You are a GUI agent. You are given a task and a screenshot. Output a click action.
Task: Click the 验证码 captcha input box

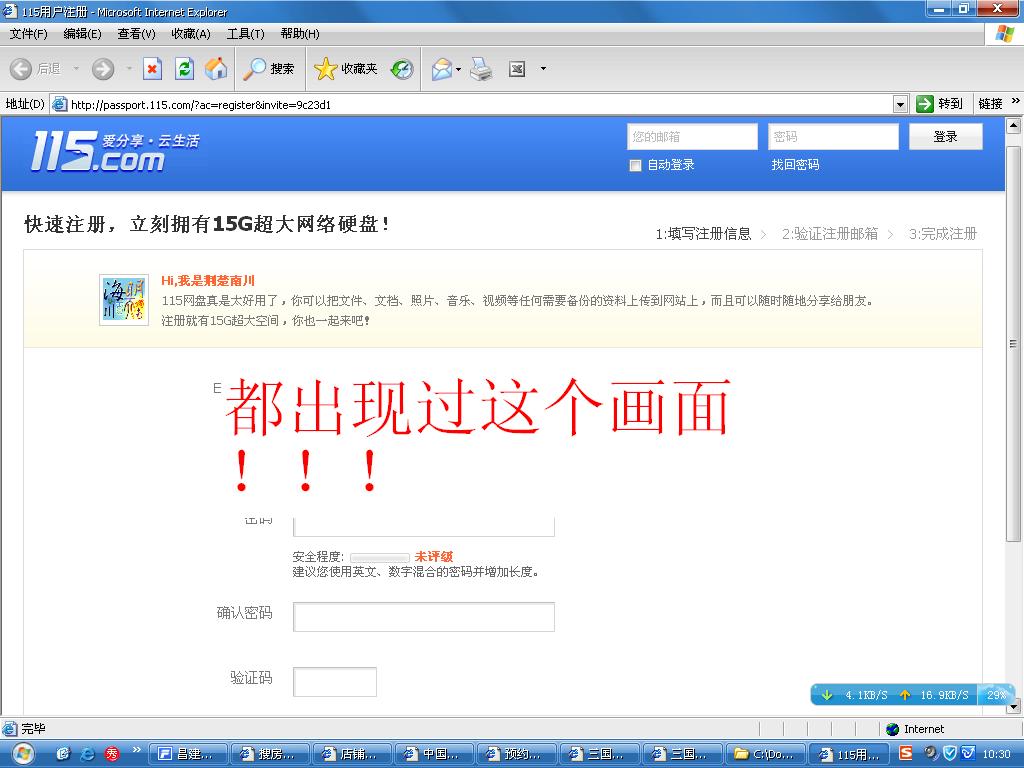(x=334, y=681)
